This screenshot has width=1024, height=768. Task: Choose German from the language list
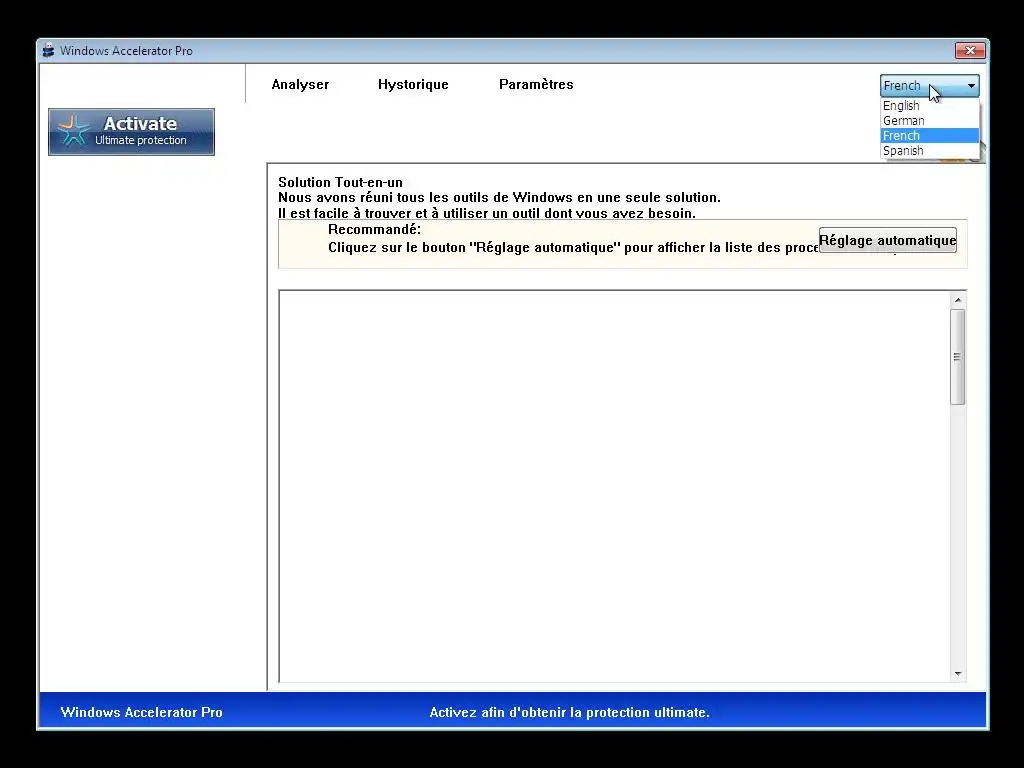pos(929,121)
